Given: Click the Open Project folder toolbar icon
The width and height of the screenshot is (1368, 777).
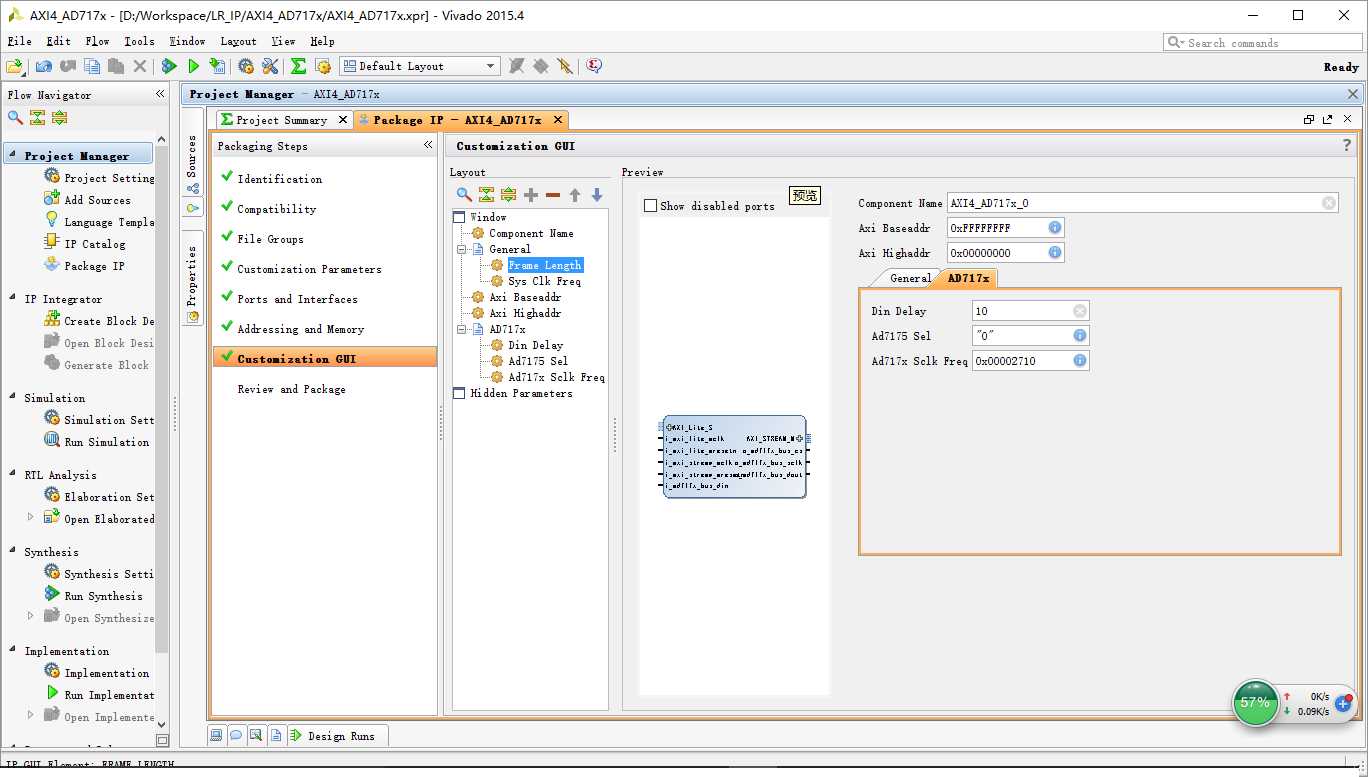Looking at the screenshot, I should pos(14,66).
